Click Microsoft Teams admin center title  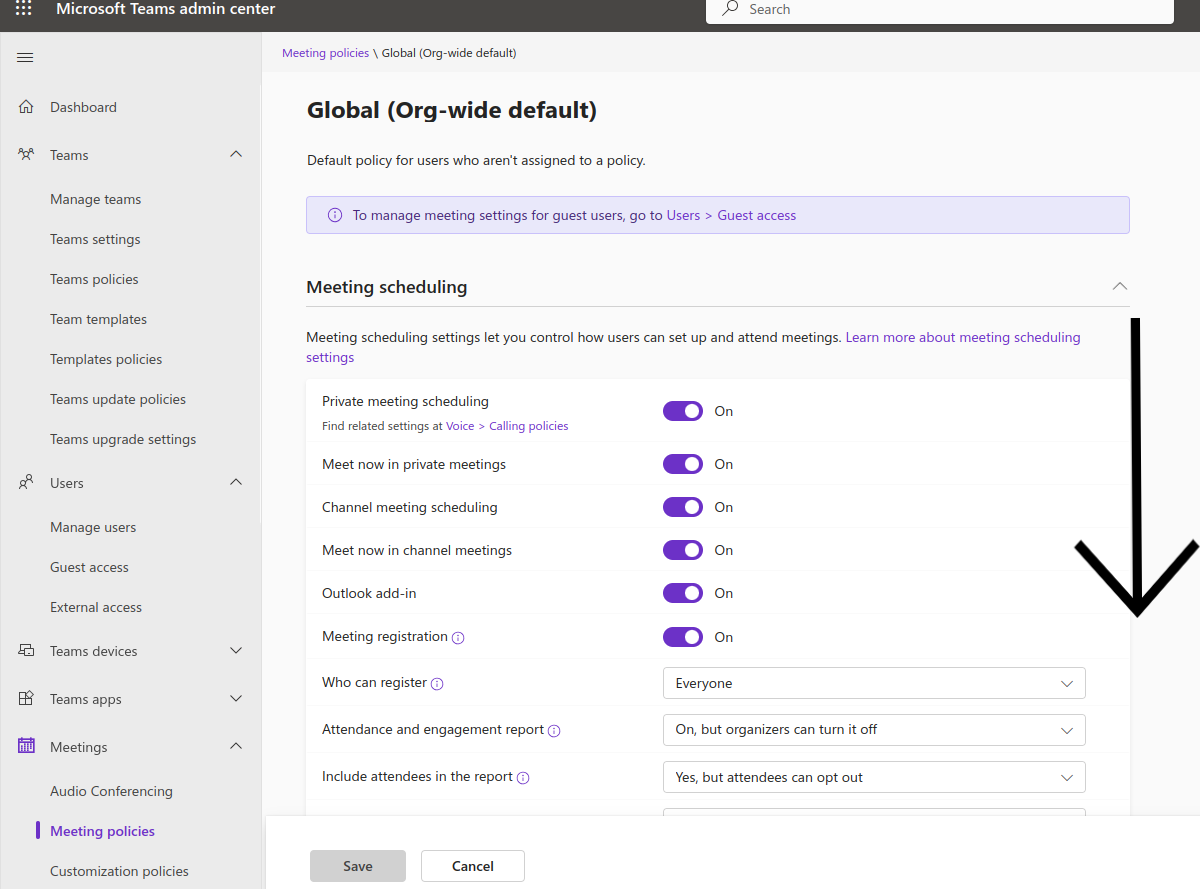[x=166, y=9]
